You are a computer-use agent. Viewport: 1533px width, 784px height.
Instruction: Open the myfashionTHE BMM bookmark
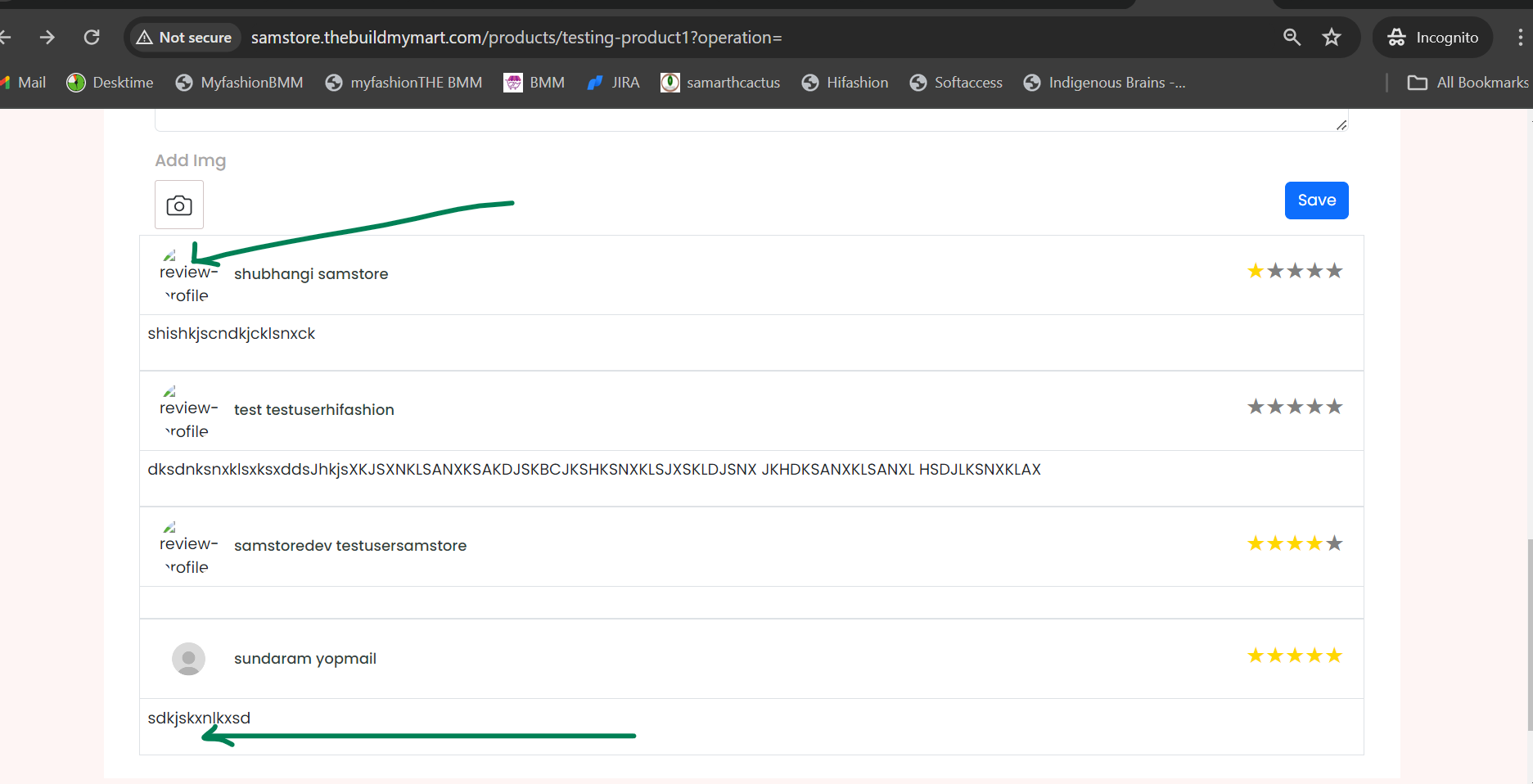404,83
